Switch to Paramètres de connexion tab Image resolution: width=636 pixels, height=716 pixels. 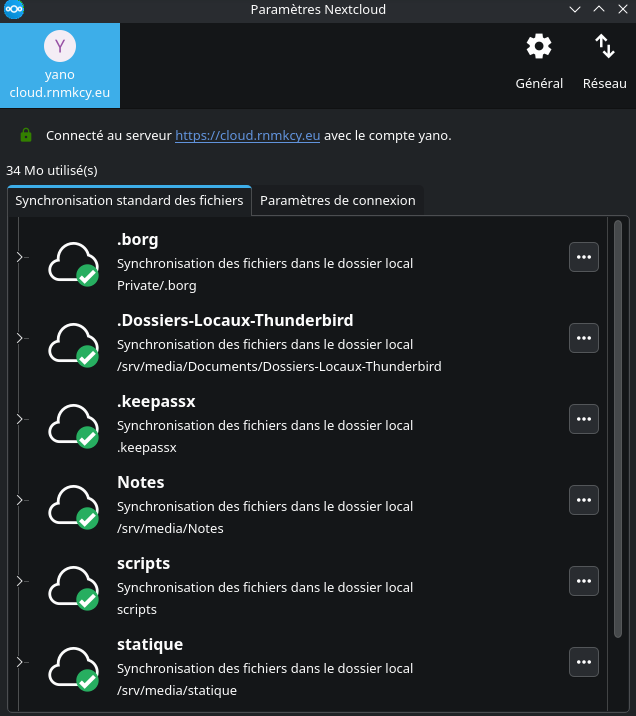click(x=337, y=200)
